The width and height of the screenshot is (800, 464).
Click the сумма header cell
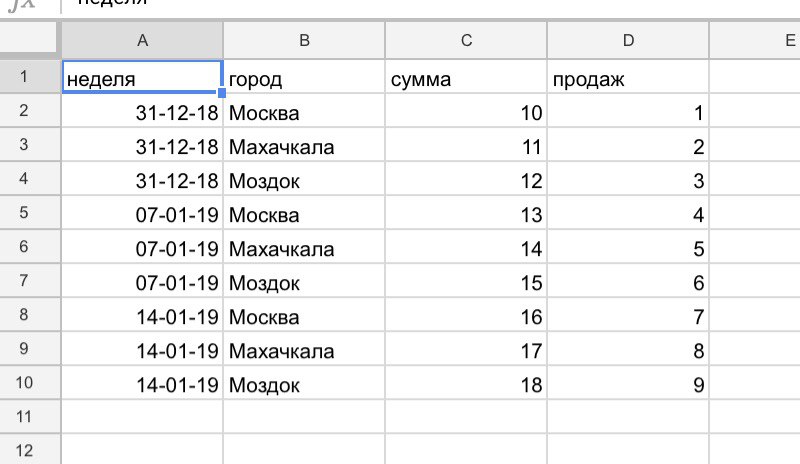click(x=466, y=77)
